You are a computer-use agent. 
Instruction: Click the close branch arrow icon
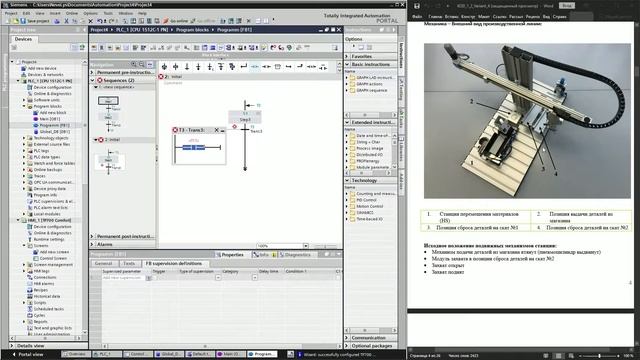point(244,67)
